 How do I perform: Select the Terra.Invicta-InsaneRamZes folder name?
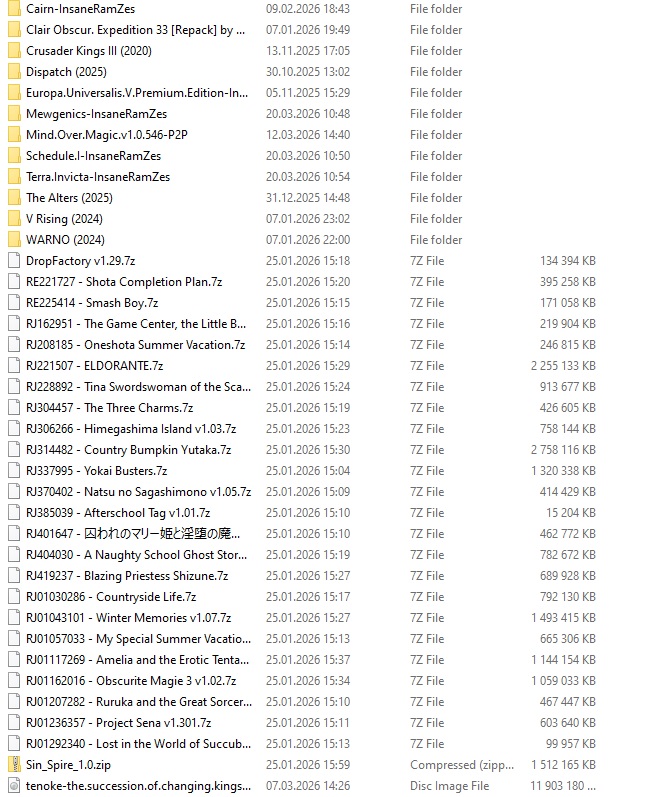click(x=98, y=177)
